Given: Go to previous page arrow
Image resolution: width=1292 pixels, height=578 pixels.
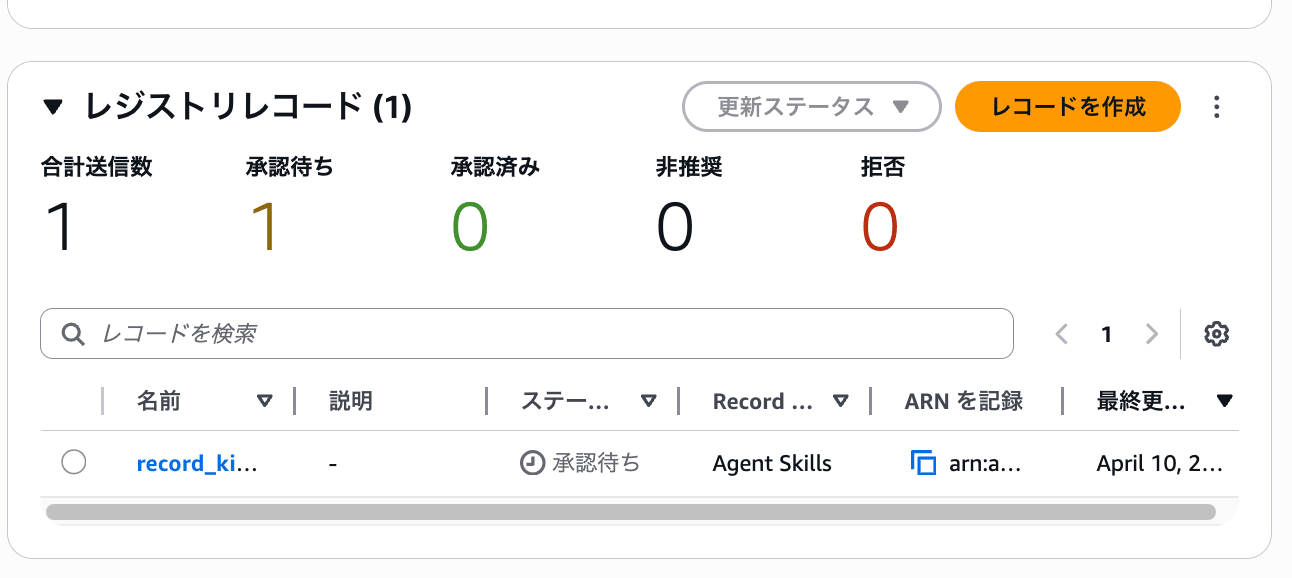Looking at the screenshot, I should click(x=1062, y=334).
